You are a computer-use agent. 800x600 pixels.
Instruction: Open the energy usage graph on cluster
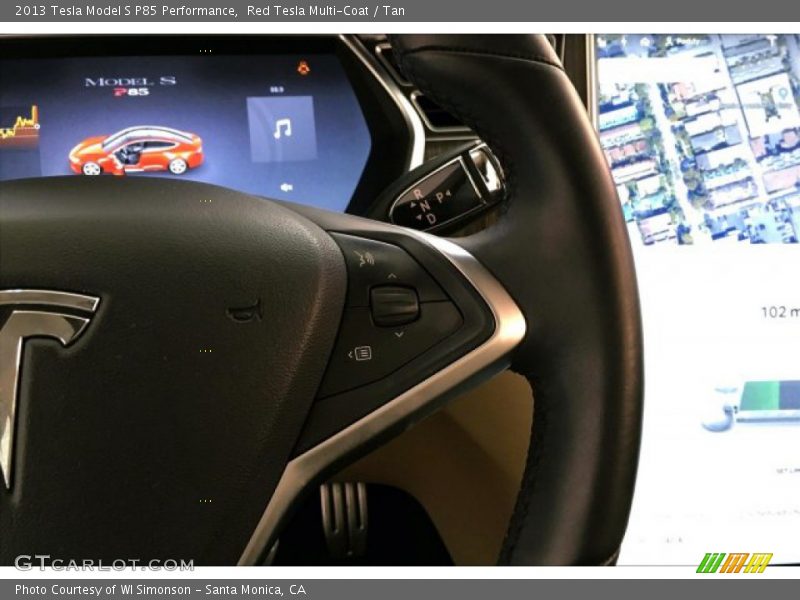[x=19, y=126]
